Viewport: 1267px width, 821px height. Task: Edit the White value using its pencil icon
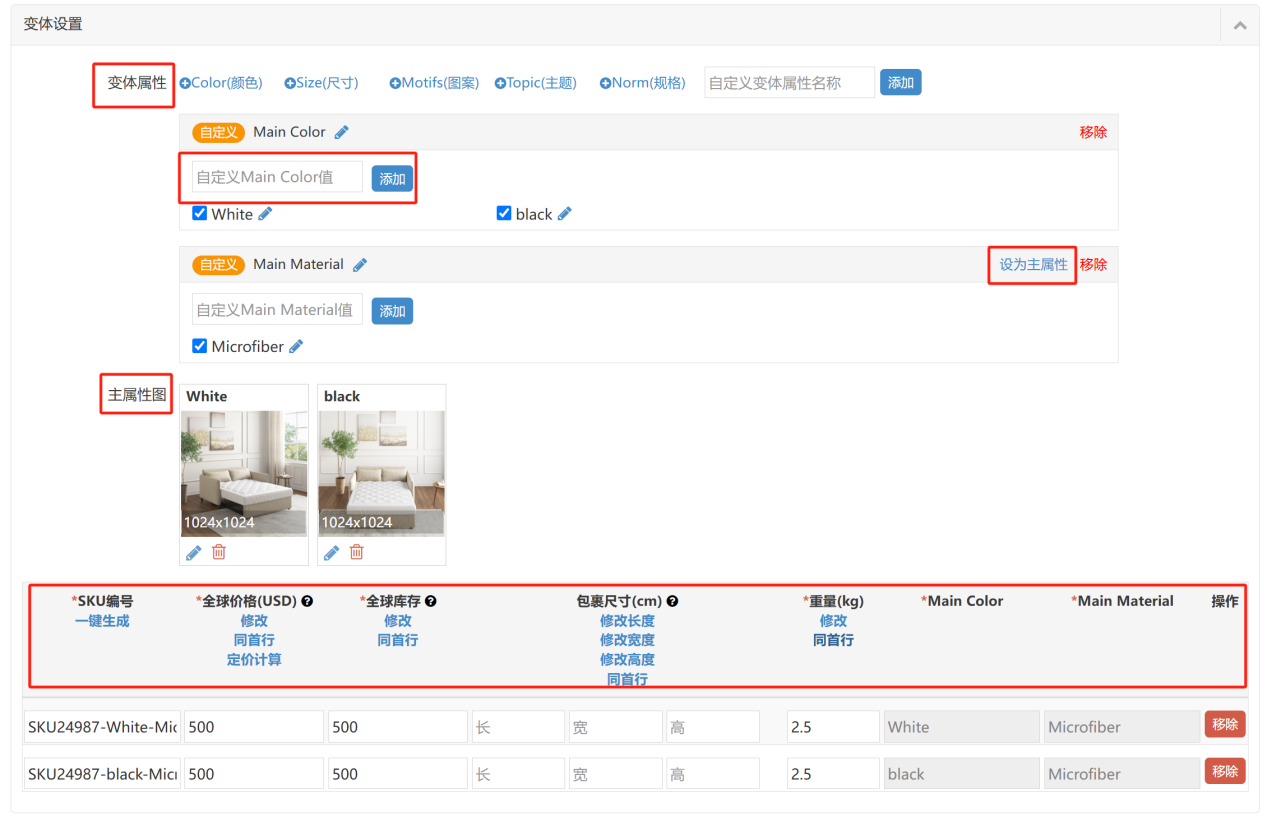point(265,214)
